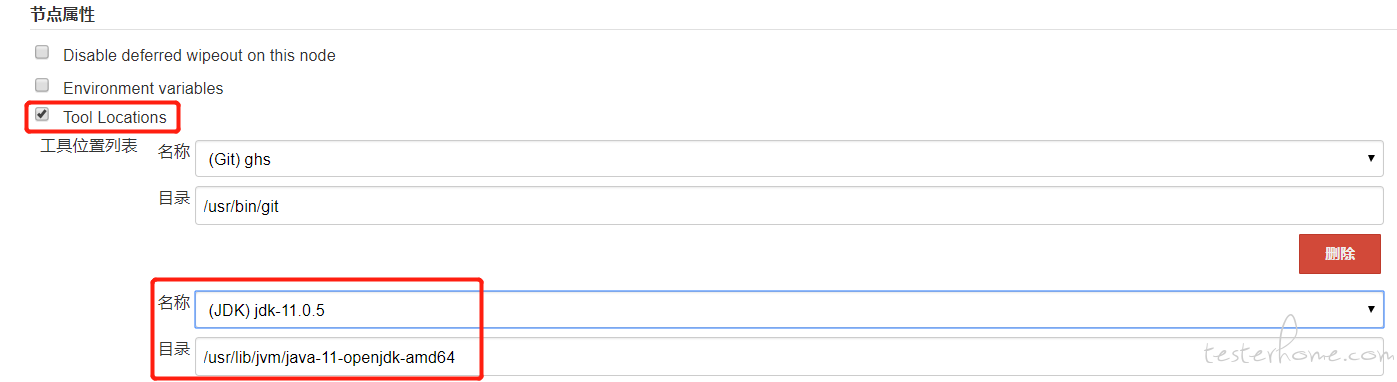Click the red 删除 button
Viewport: 1397px width, 382px height.
point(1340,254)
